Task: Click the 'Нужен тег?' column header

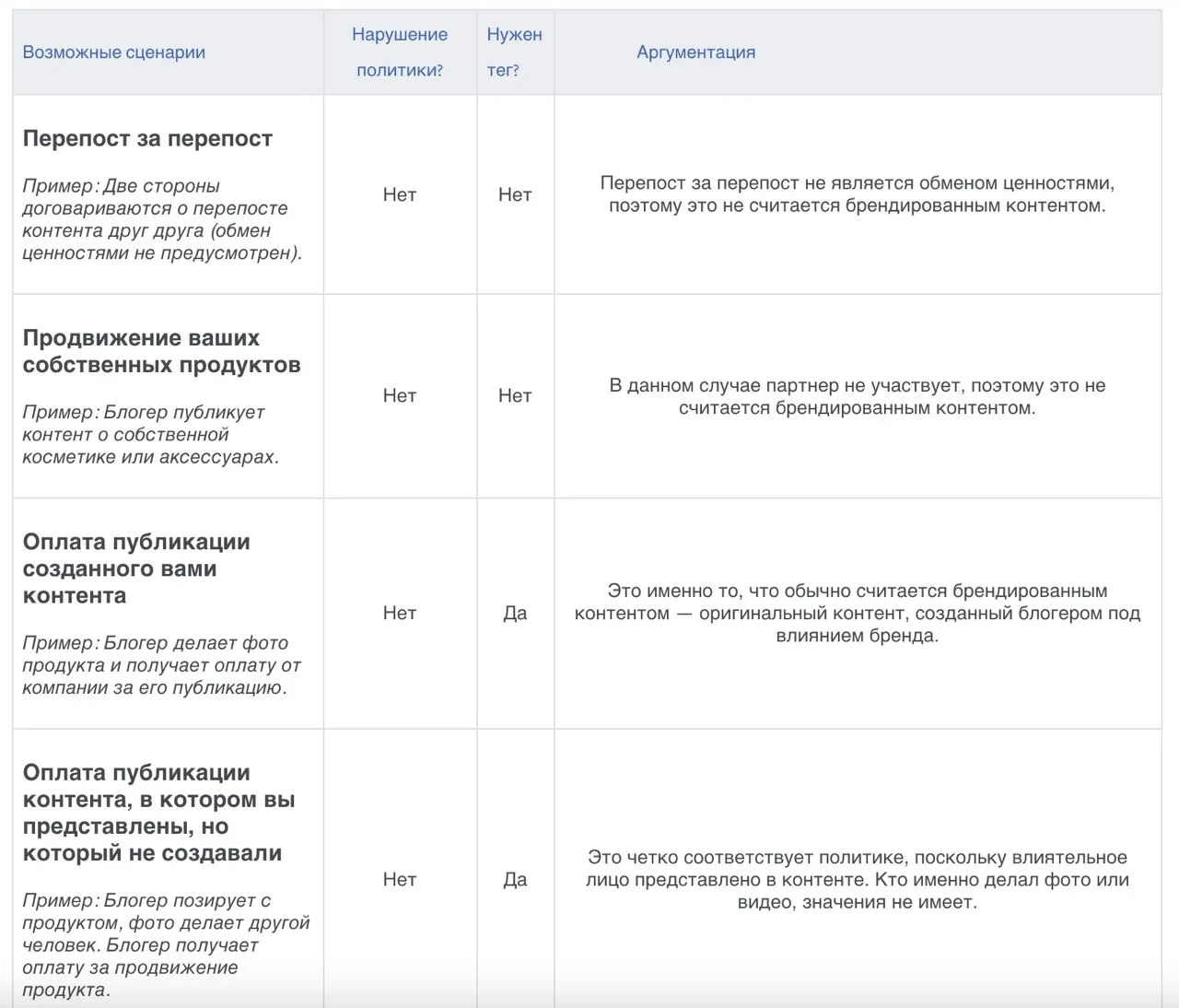Action: [514, 53]
